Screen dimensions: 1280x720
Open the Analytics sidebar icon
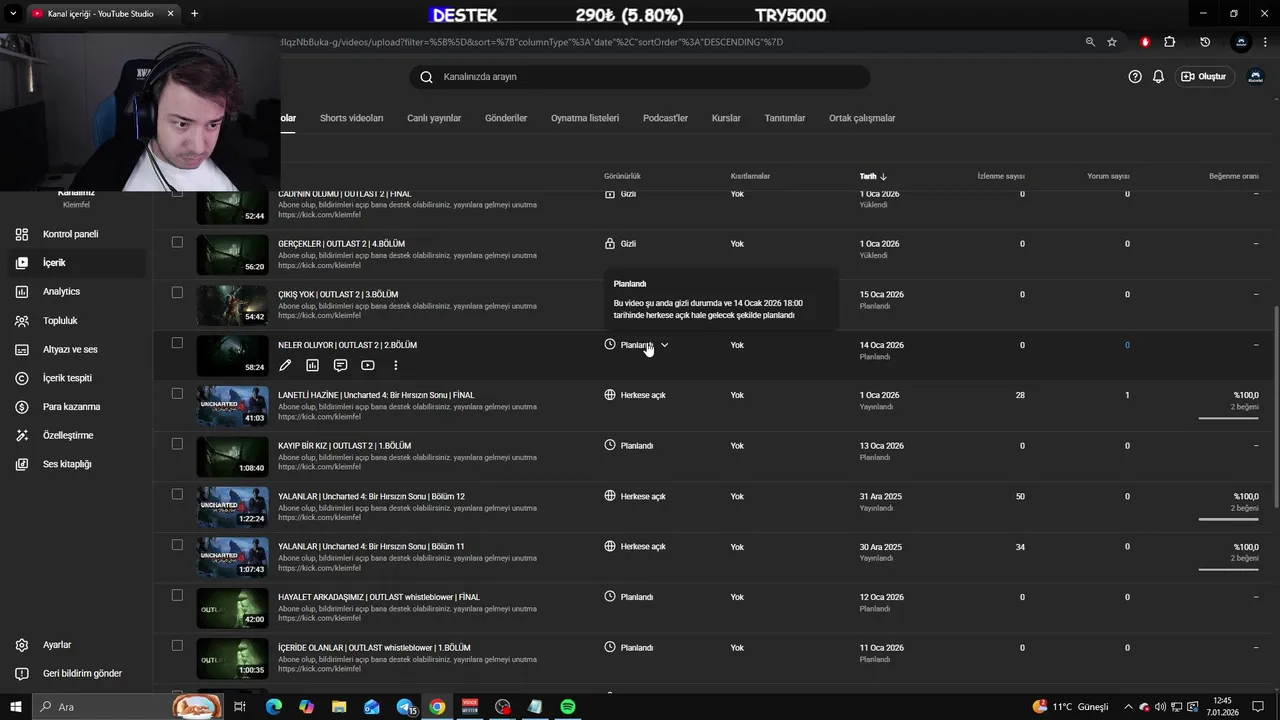point(22,292)
